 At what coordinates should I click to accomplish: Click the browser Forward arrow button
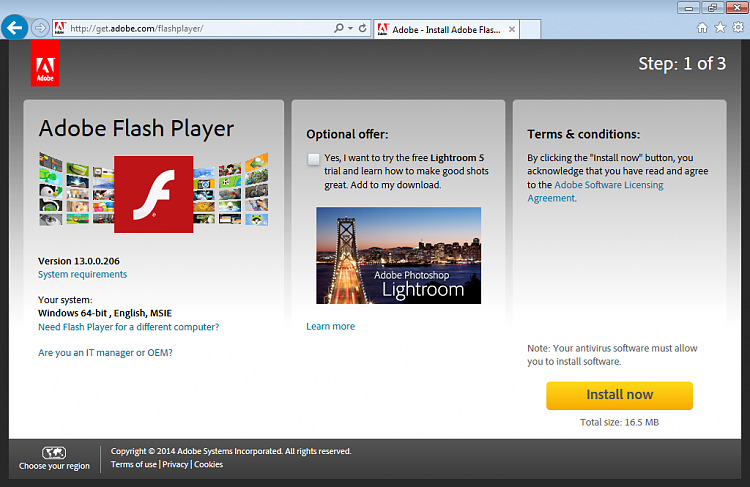click(40, 28)
